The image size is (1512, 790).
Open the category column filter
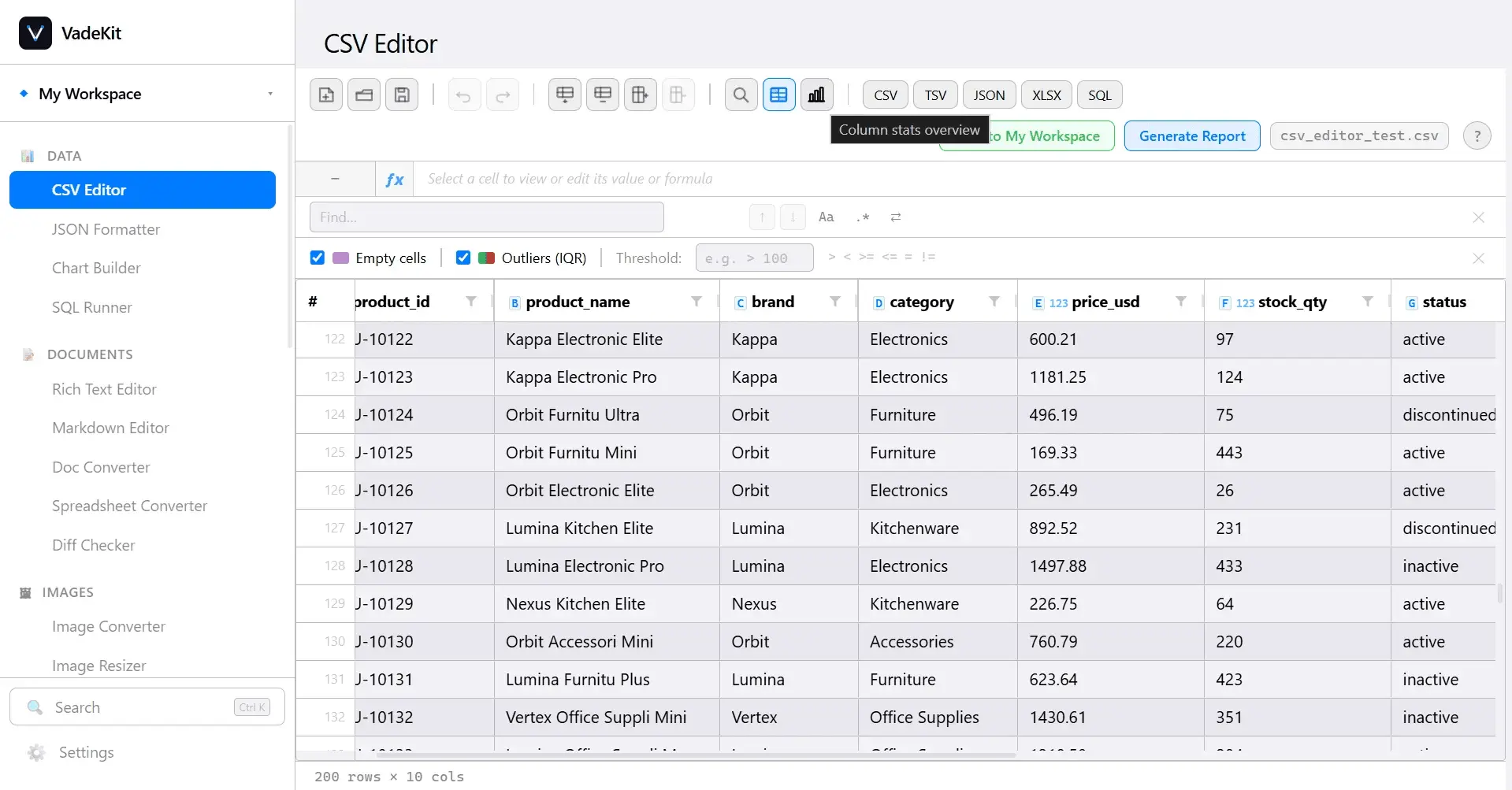(994, 302)
